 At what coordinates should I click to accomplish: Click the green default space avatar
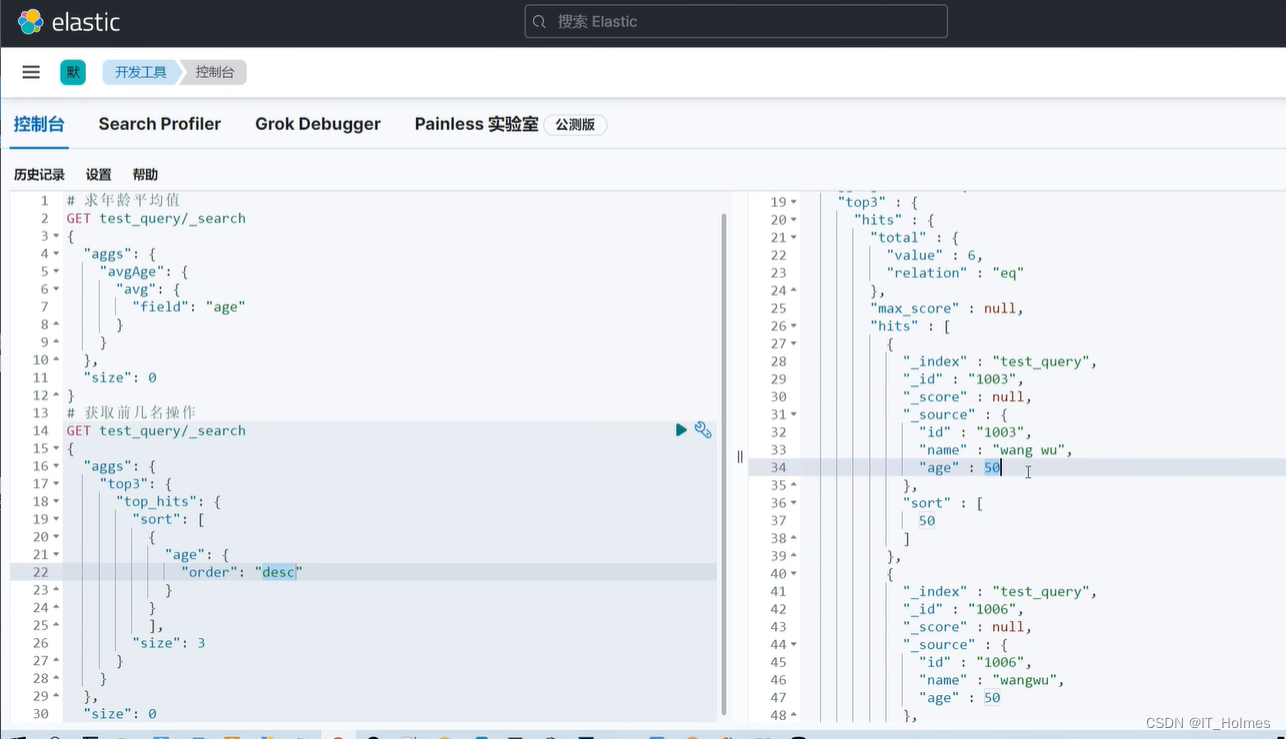tap(73, 72)
